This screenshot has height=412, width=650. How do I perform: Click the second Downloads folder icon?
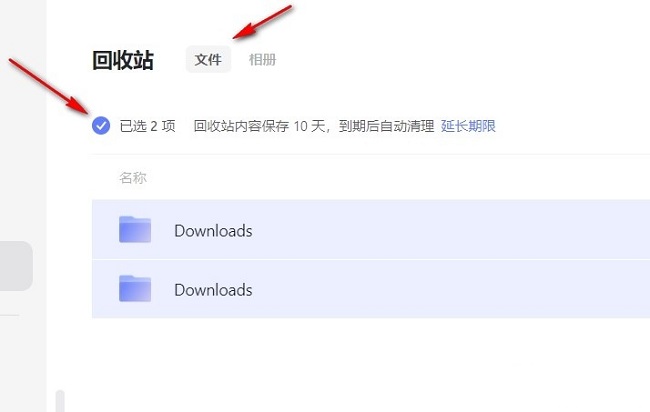[135, 288]
